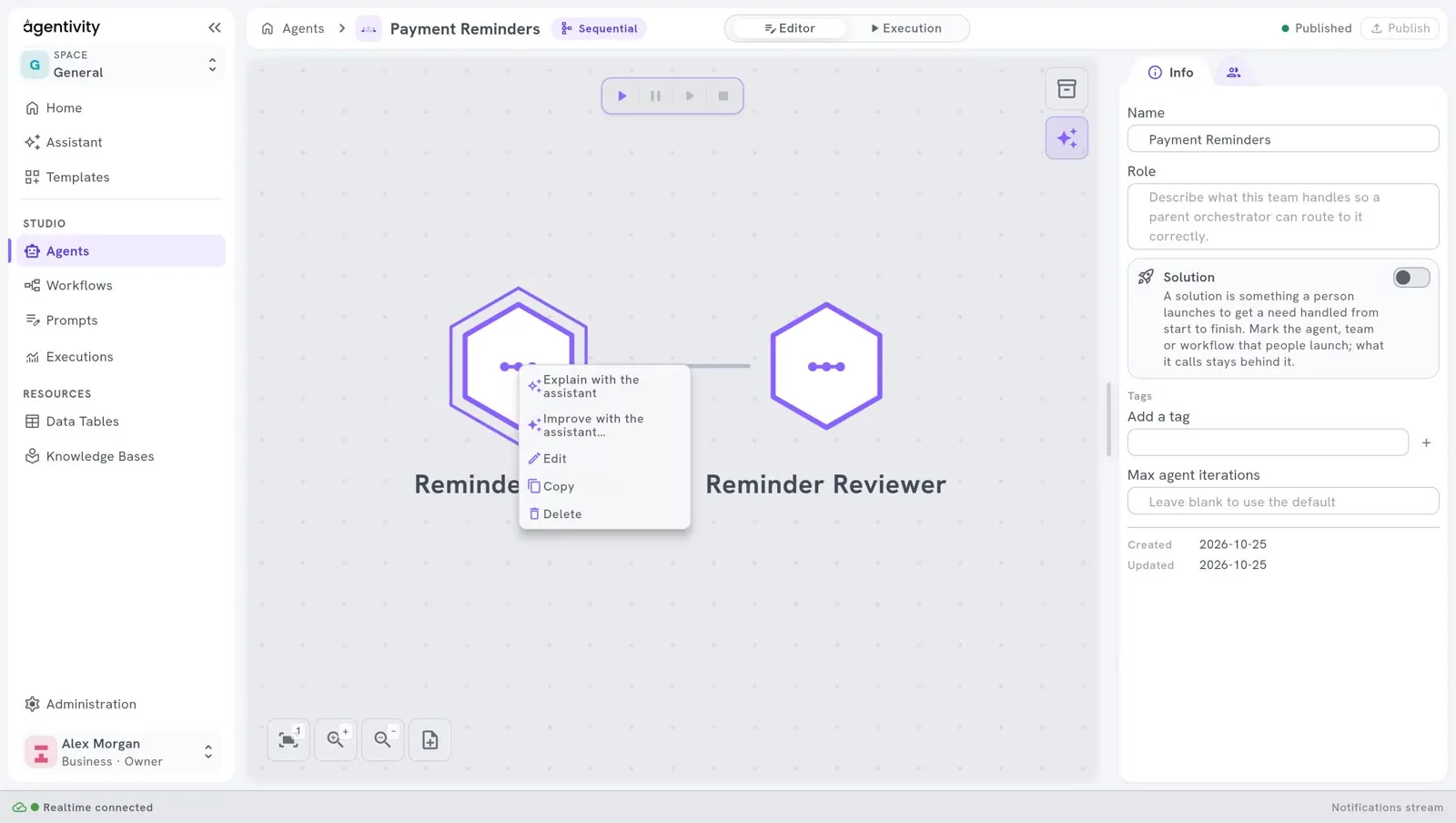
Task: Open Templates from the sidebar
Action: pos(121,178)
